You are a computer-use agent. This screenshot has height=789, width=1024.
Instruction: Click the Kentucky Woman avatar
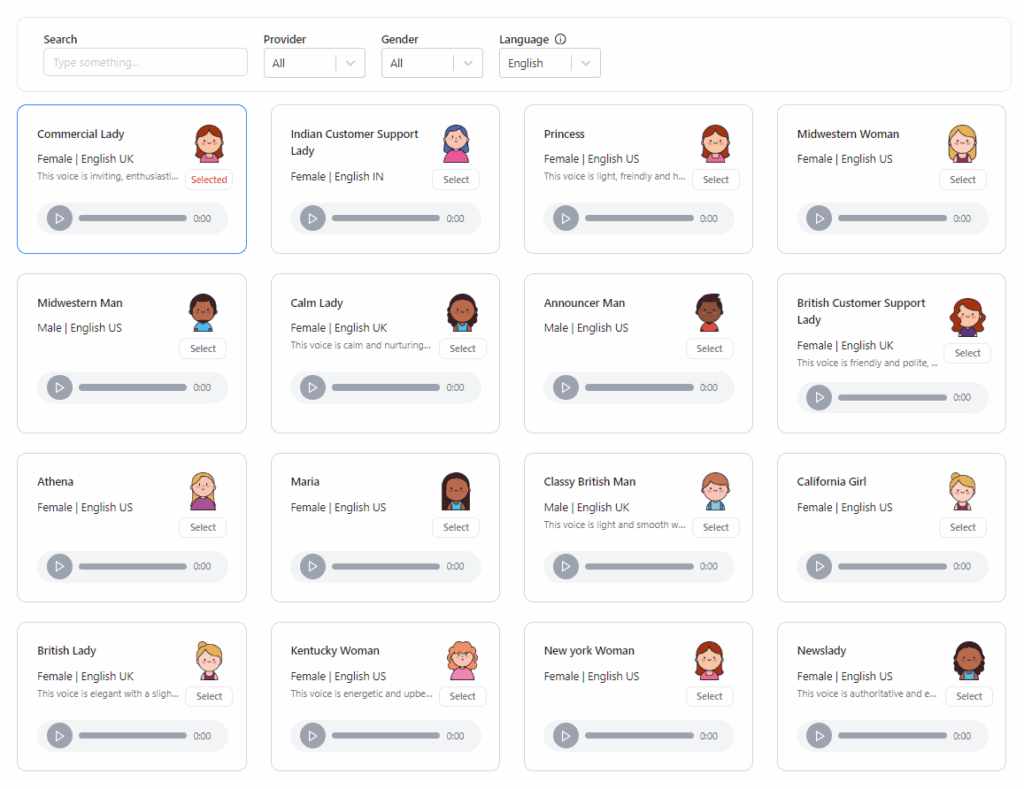coord(462,661)
